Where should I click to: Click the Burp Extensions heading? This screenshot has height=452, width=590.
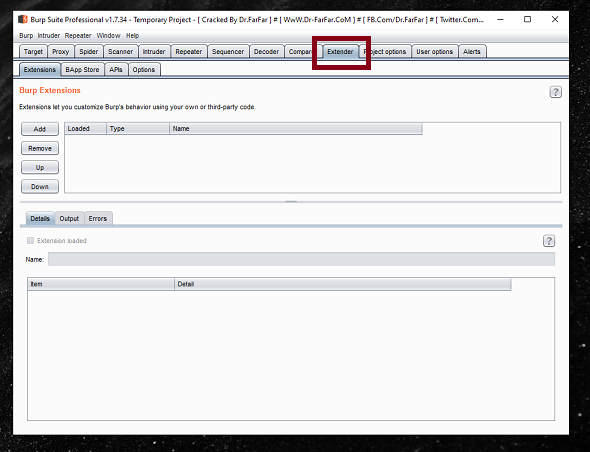click(50, 90)
